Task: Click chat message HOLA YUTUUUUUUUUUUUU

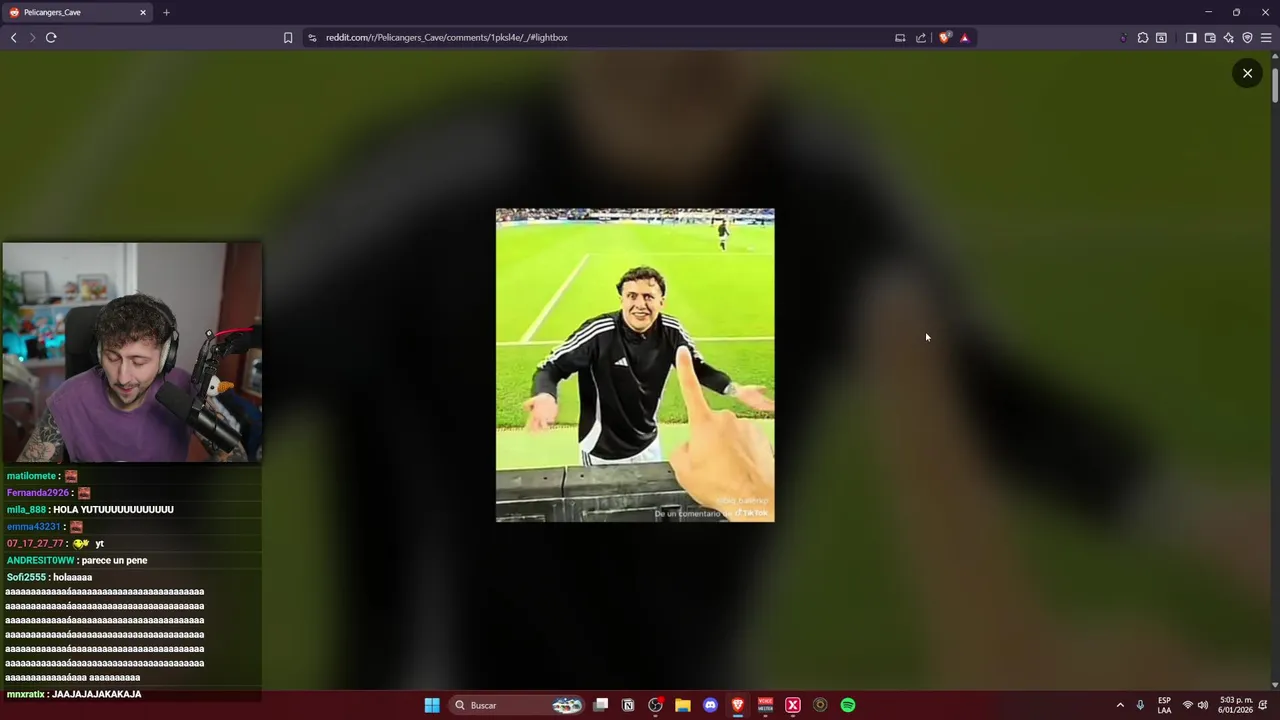Action: point(113,510)
